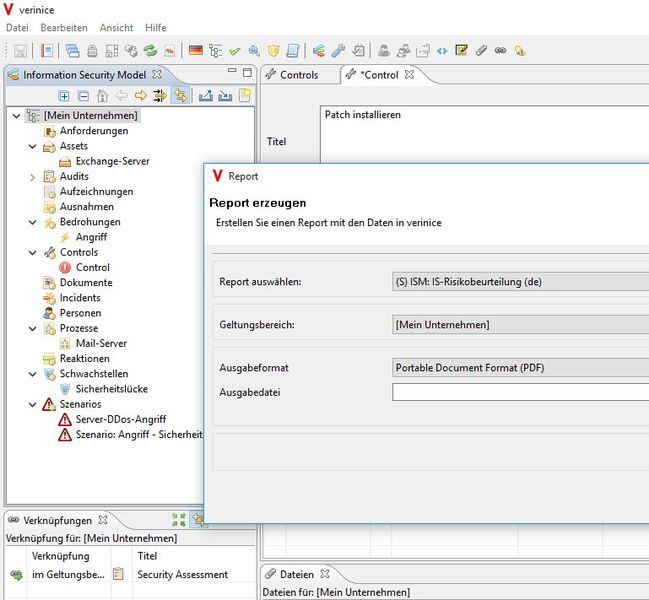The image size is (649, 600).
Task: Collapse the Assets tree node
Action: 32,146
